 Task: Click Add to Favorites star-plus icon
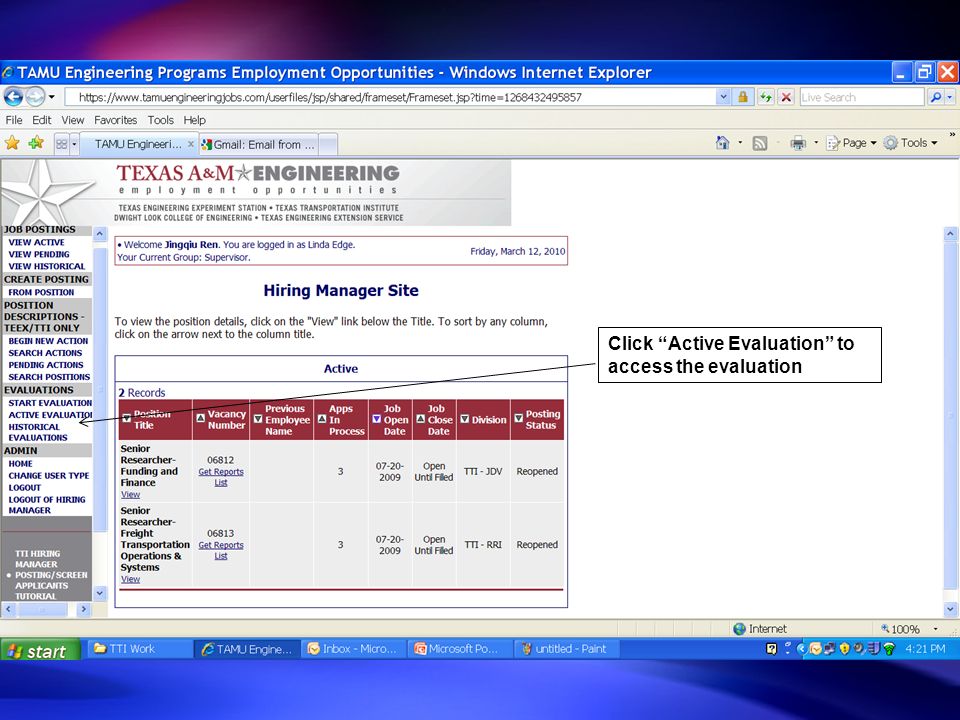36,143
